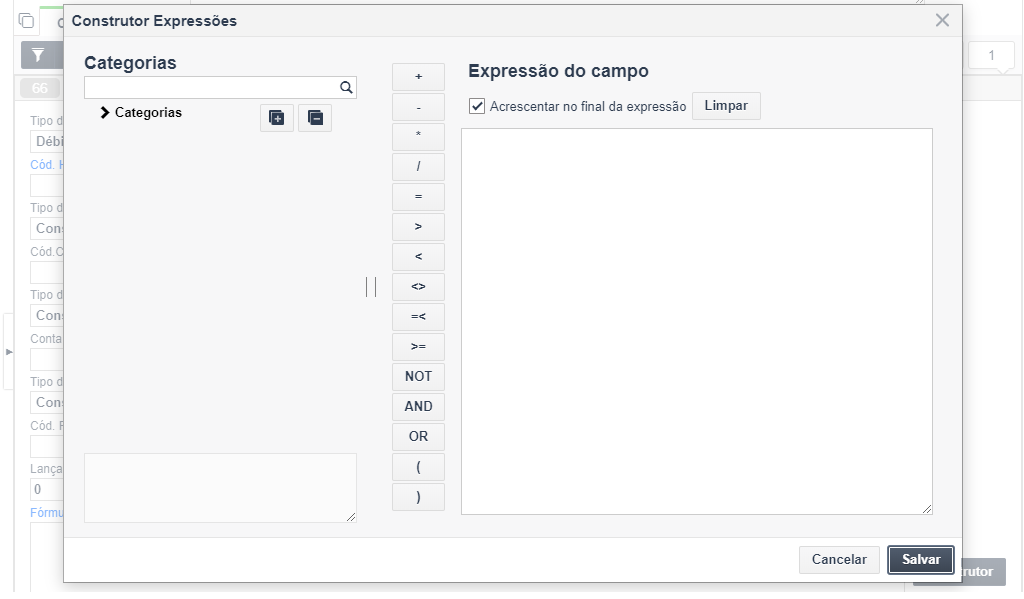This screenshot has height=599, width=1024.
Task: Click the page number 1 box behind dialog
Action: tap(991, 56)
